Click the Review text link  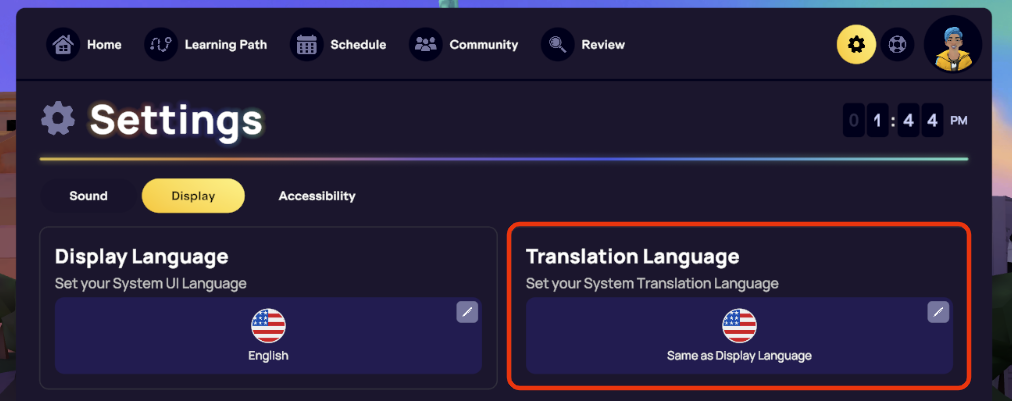coord(603,45)
